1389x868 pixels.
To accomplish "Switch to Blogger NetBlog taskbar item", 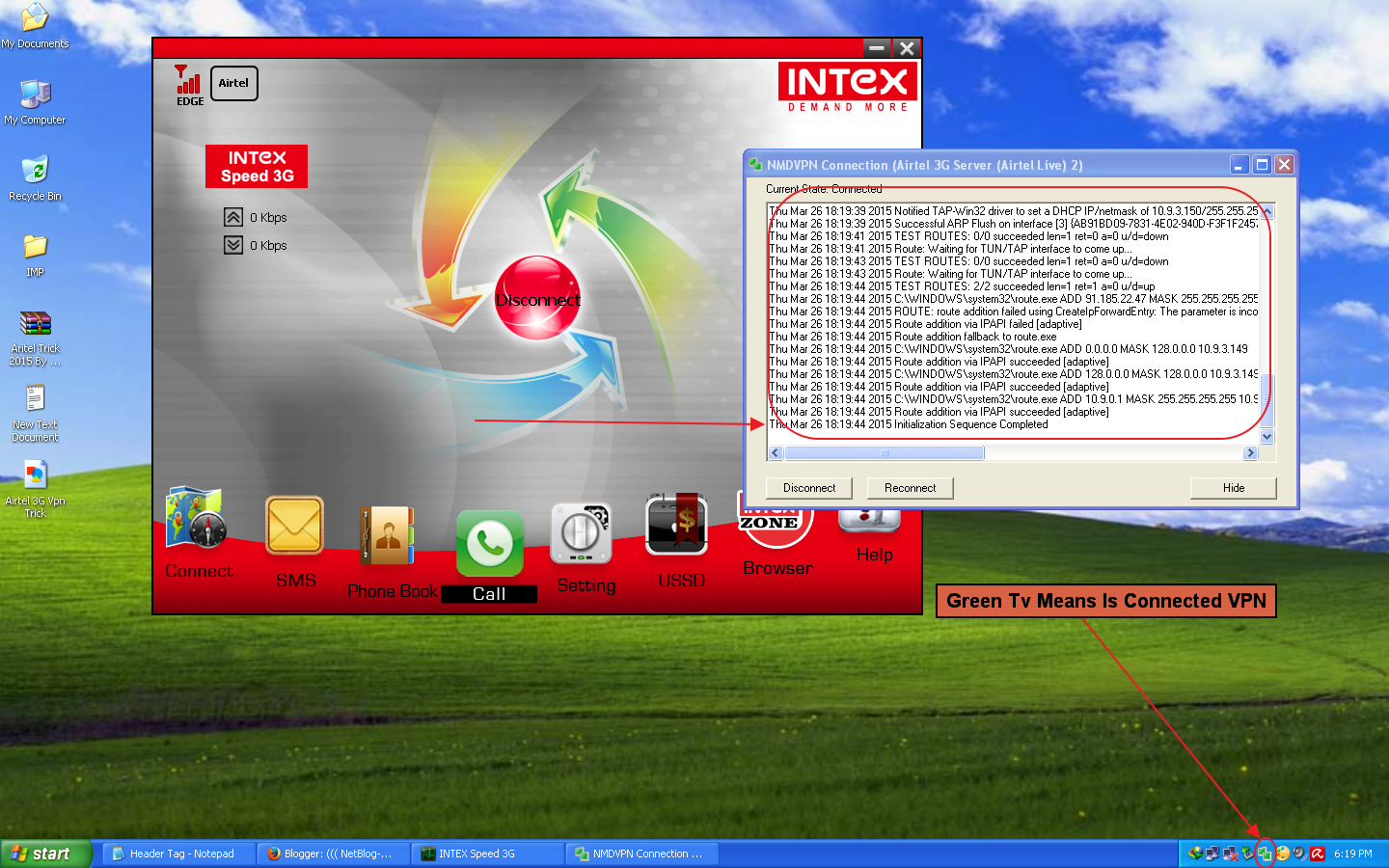I will tap(334, 854).
